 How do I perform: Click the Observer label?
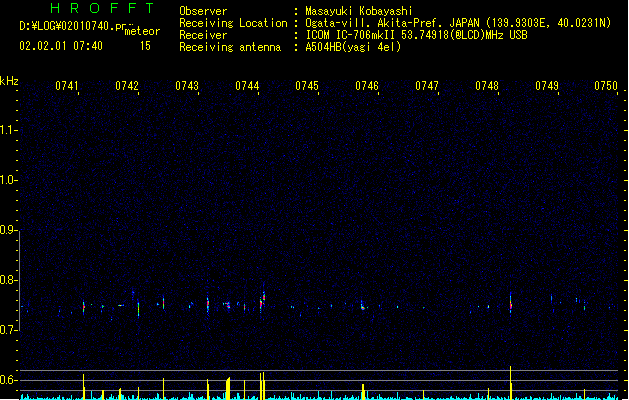coord(203,11)
